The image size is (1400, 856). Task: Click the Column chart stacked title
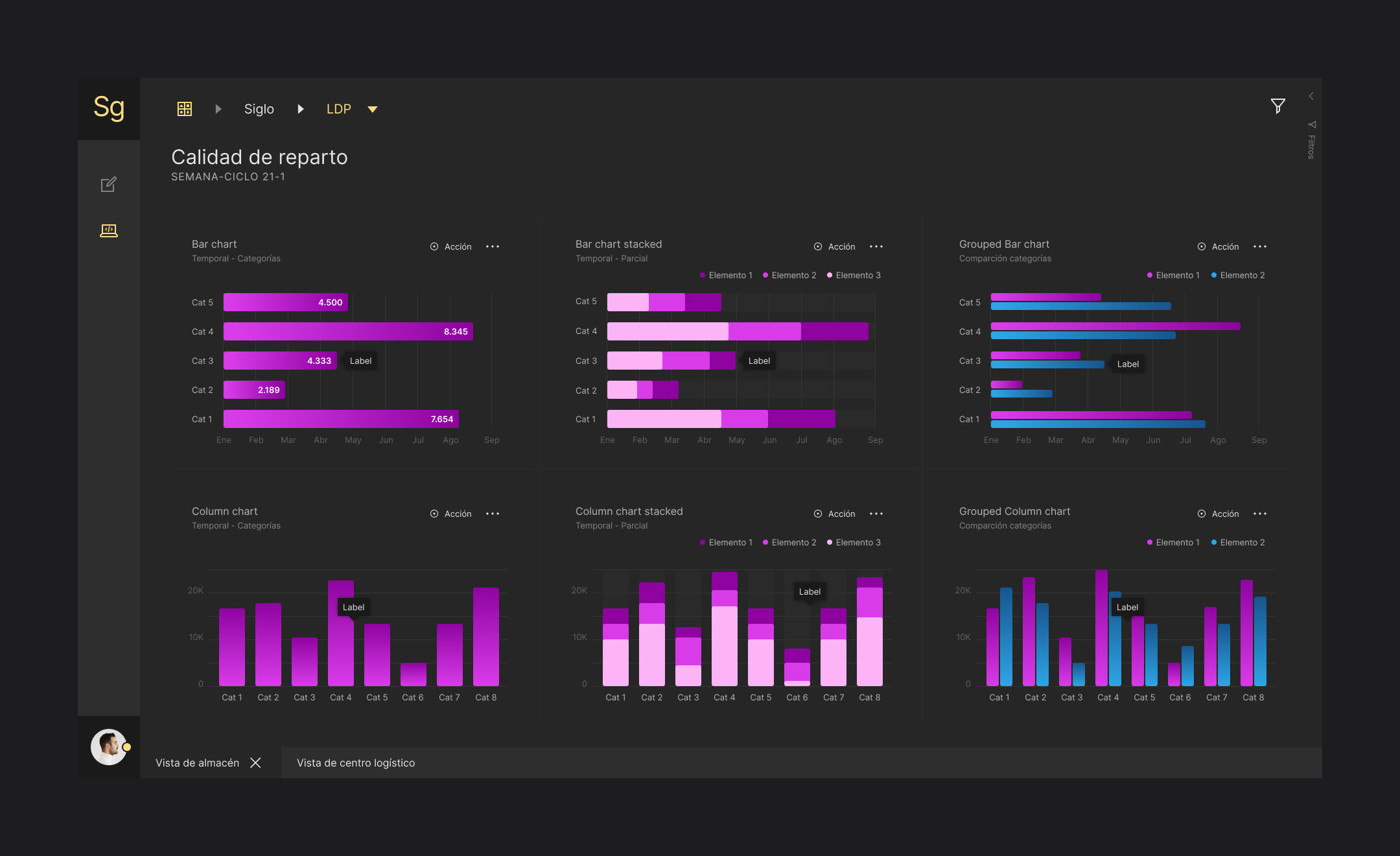(629, 511)
